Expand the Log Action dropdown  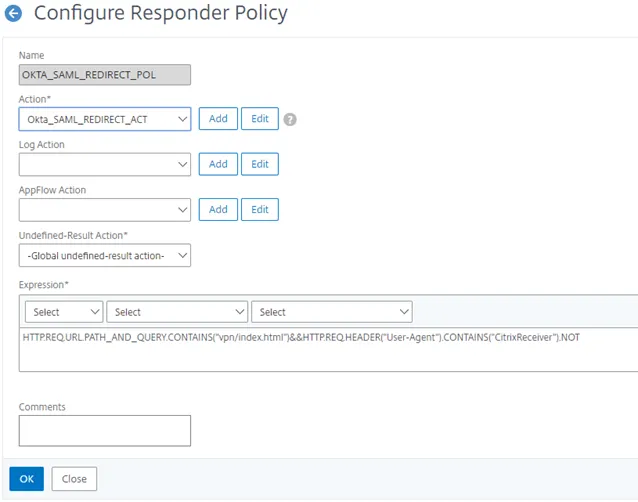pyautogui.click(x=104, y=164)
